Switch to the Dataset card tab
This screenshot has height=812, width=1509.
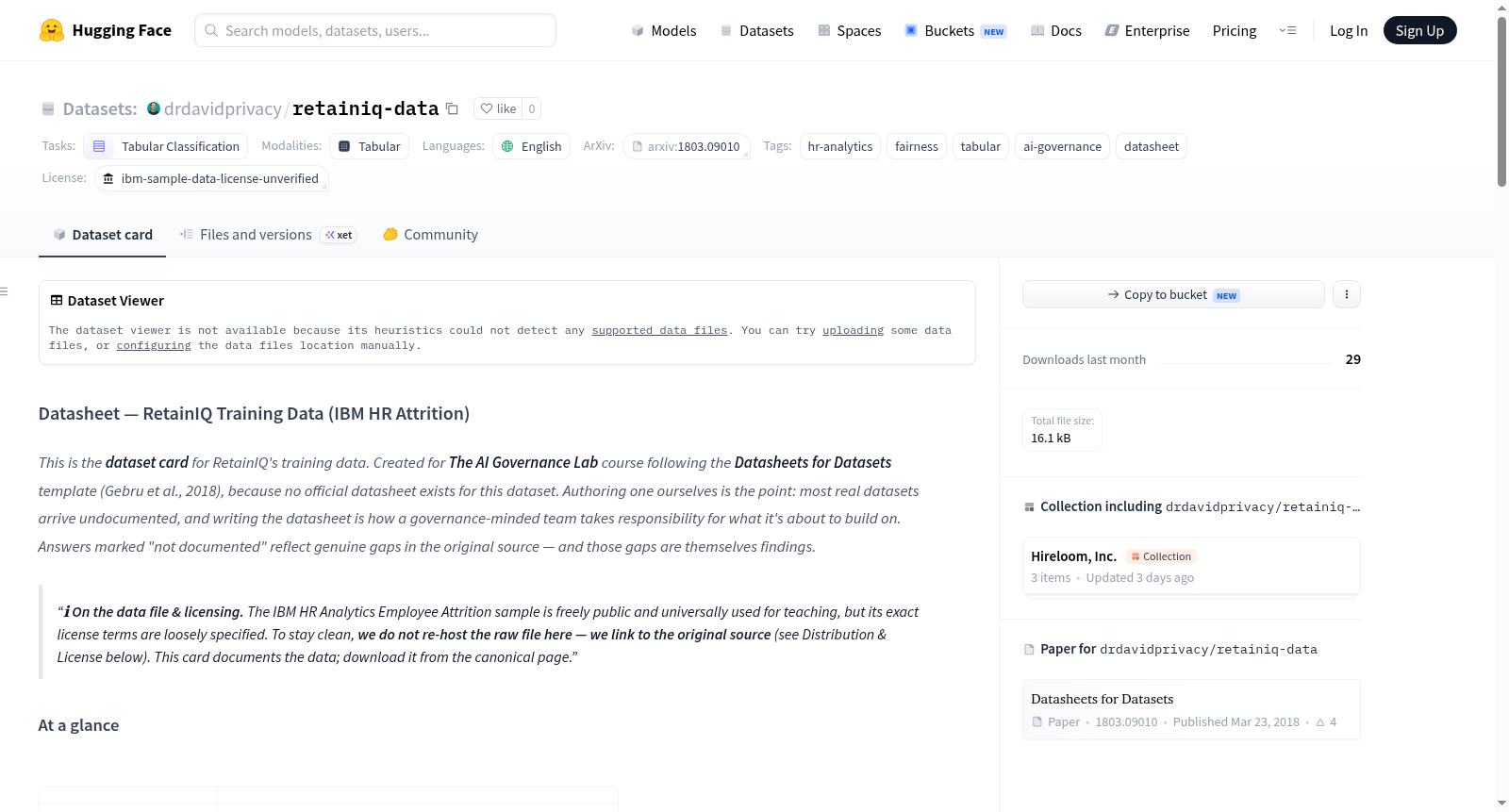[103, 235]
